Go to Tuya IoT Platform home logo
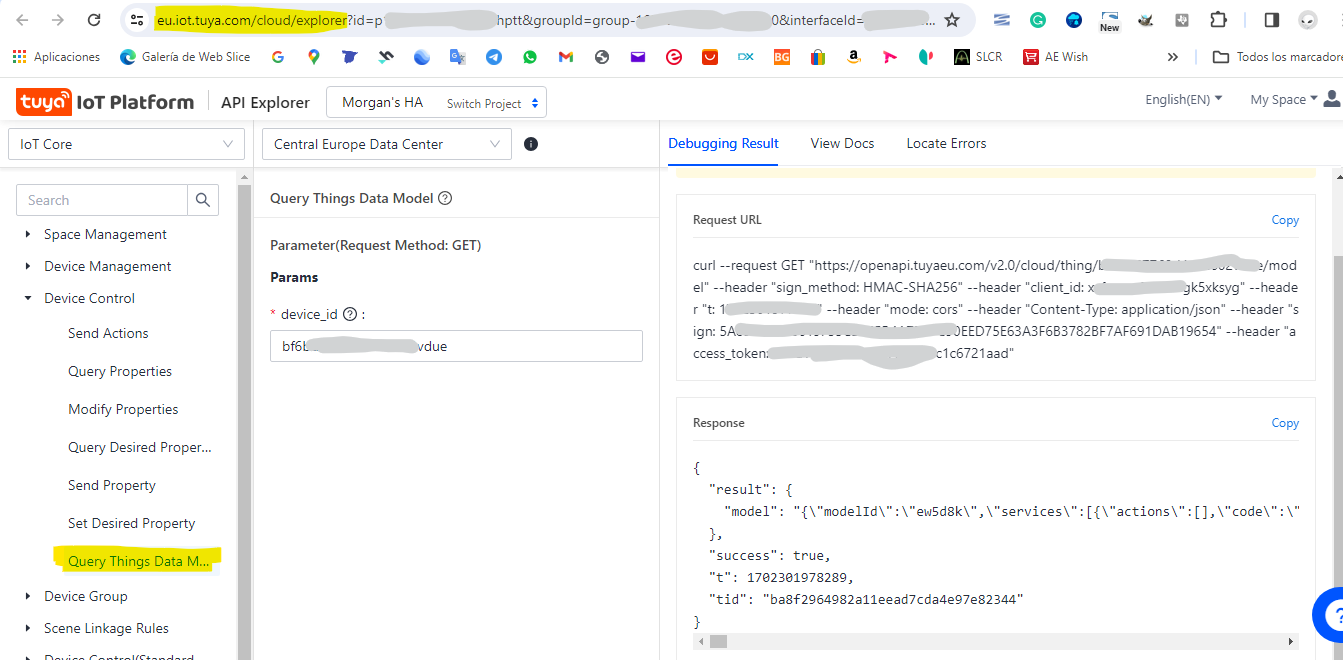Image resolution: width=1343 pixels, height=660 pixels. click(105, 102)
